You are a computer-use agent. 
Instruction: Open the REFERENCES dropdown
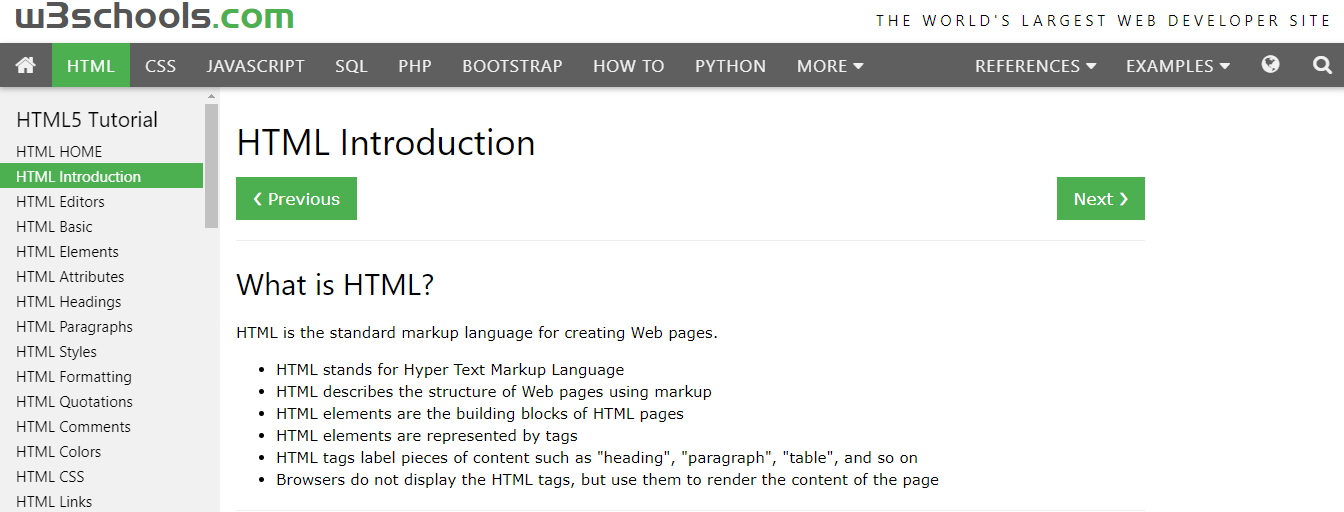(1035, 66)
